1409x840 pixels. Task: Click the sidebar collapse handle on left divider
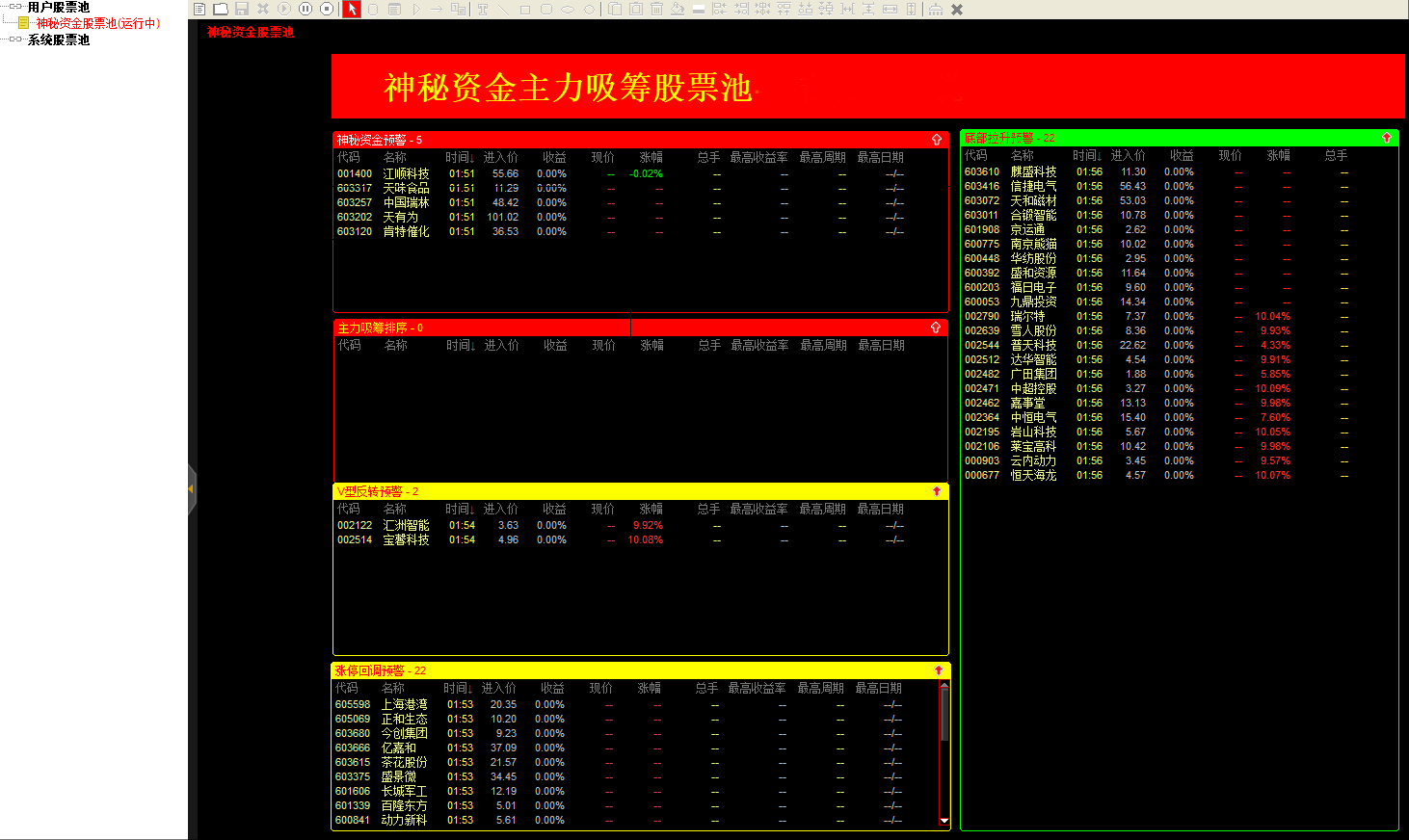(192, 489)
